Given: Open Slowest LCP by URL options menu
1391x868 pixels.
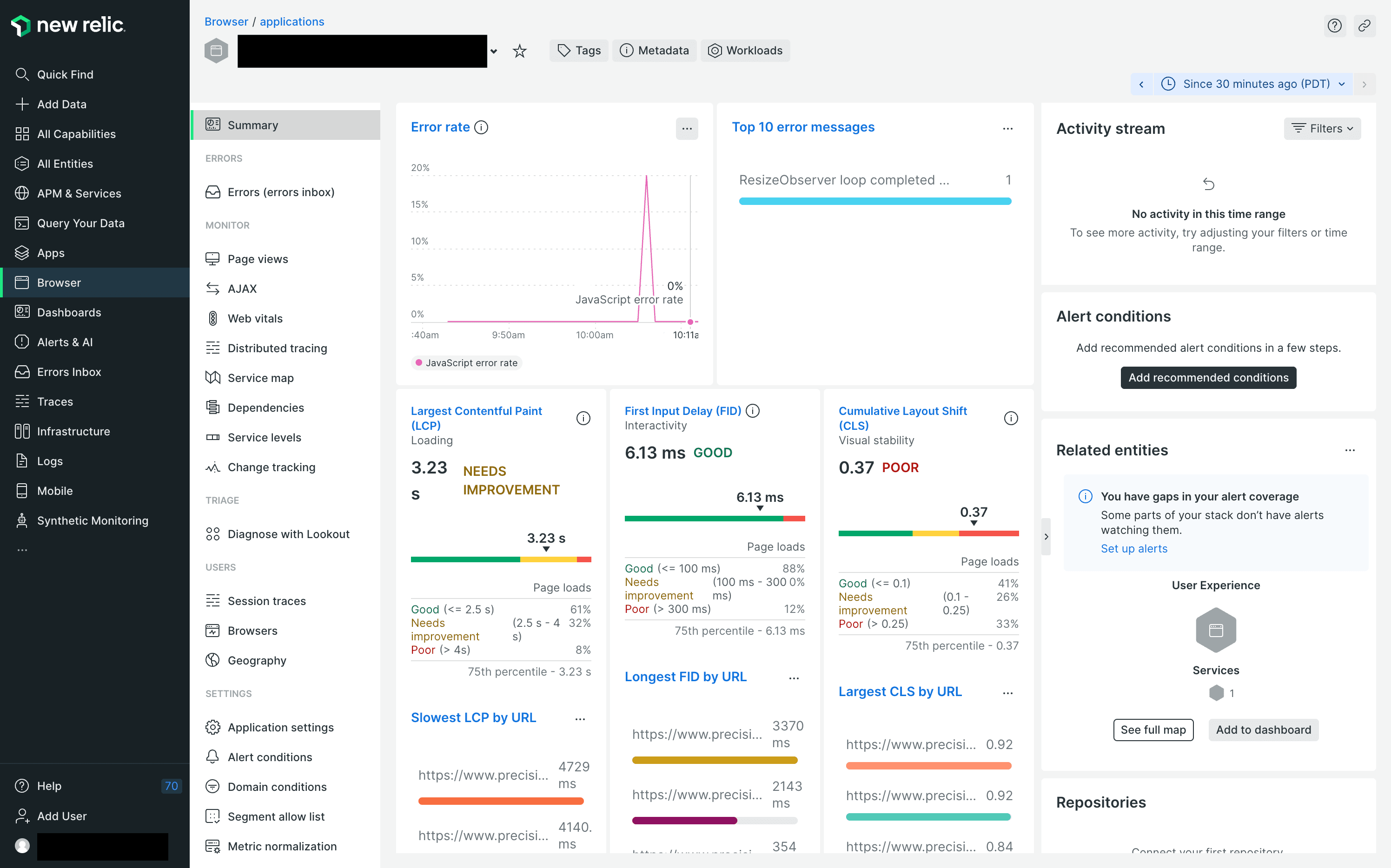Looking at the screenshot, I should point(580,719).
